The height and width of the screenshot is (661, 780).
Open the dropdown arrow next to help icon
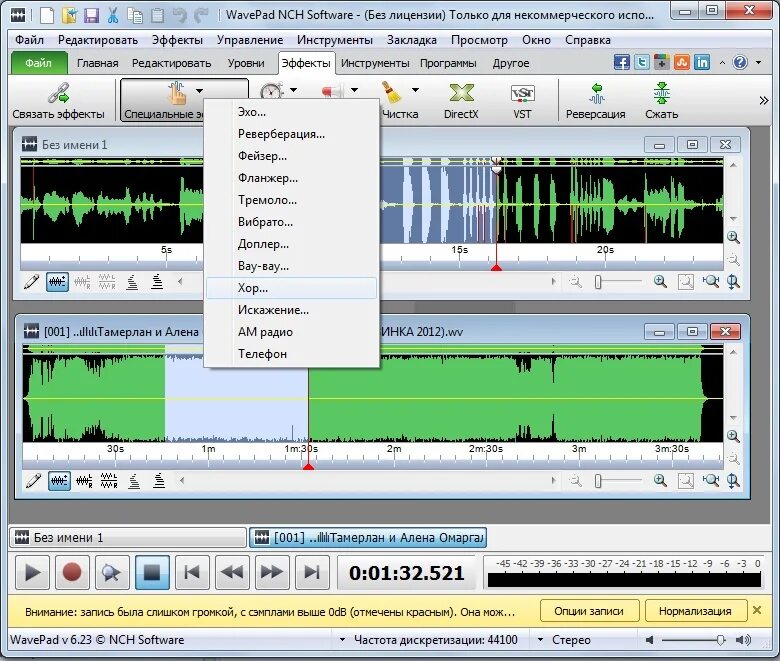759,63
